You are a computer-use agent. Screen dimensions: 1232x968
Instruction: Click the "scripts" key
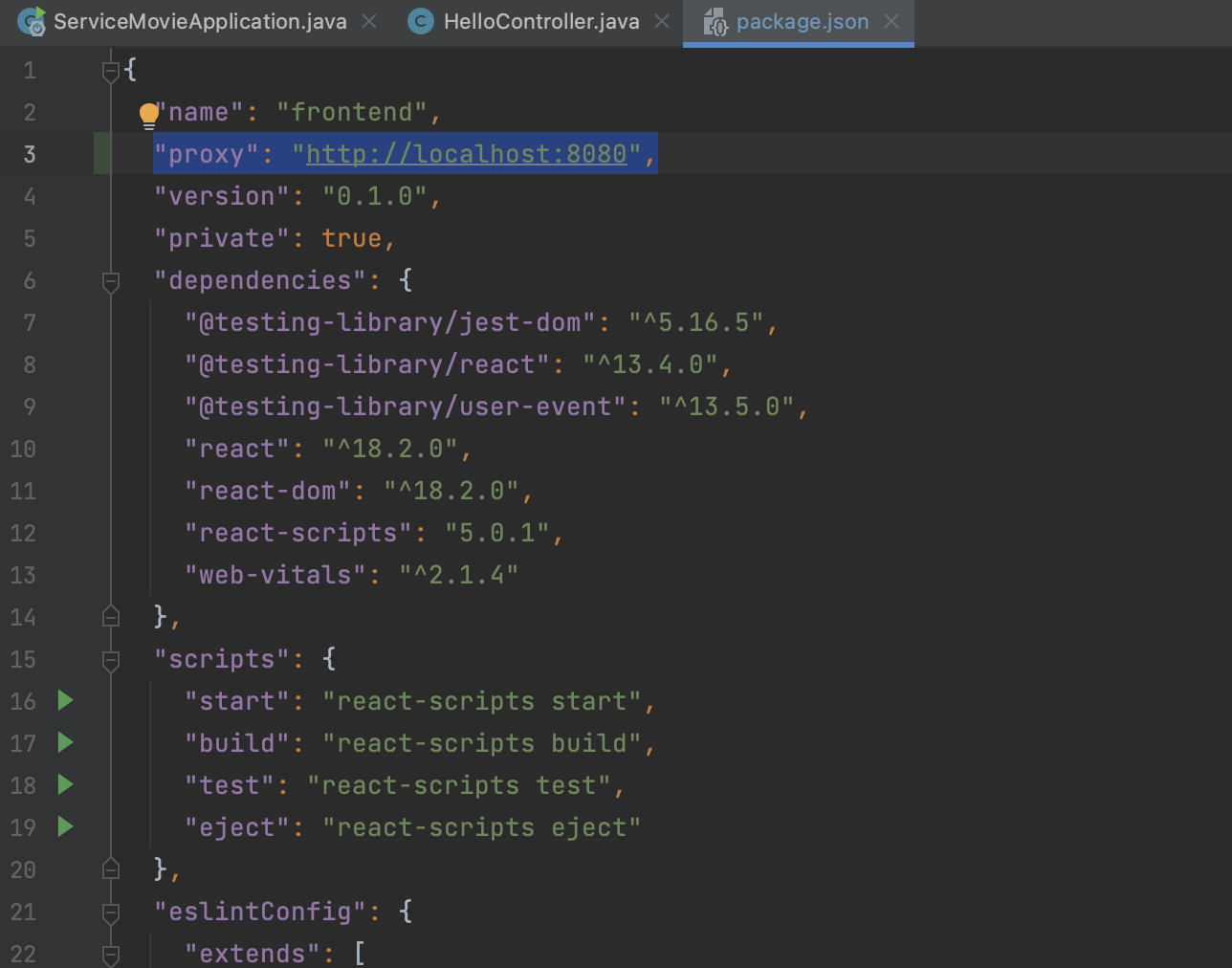point(222,659)
